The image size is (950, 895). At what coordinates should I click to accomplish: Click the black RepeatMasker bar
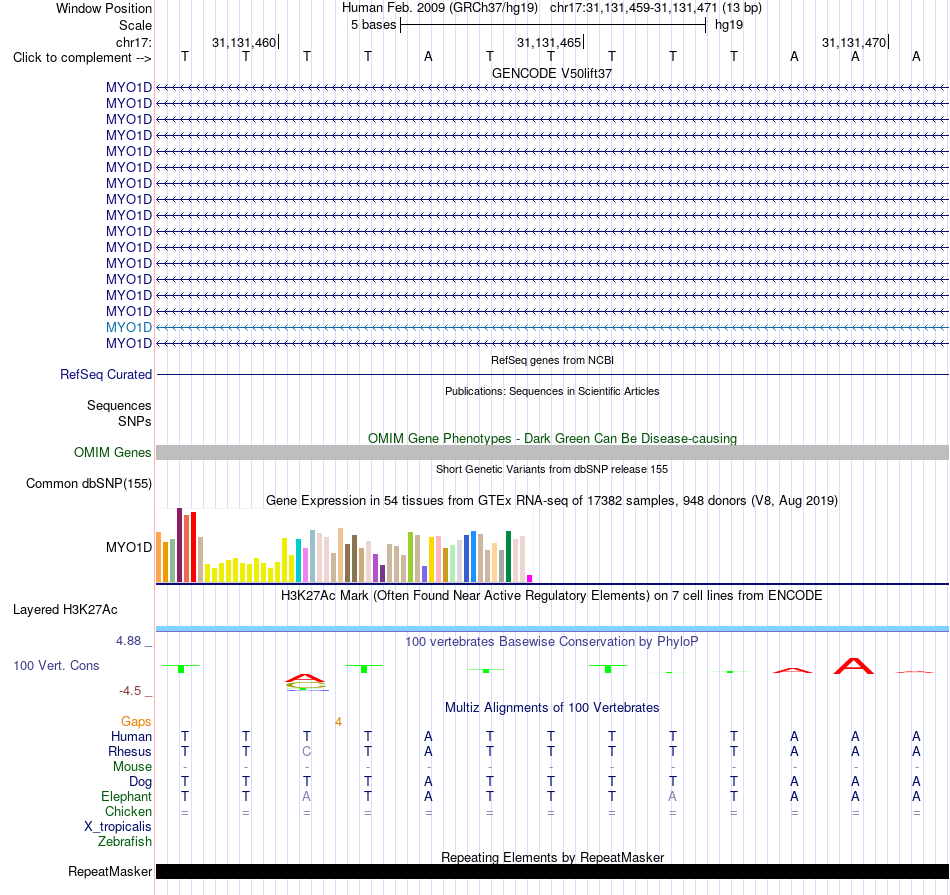pyautogui.click(x=552, y=871)
